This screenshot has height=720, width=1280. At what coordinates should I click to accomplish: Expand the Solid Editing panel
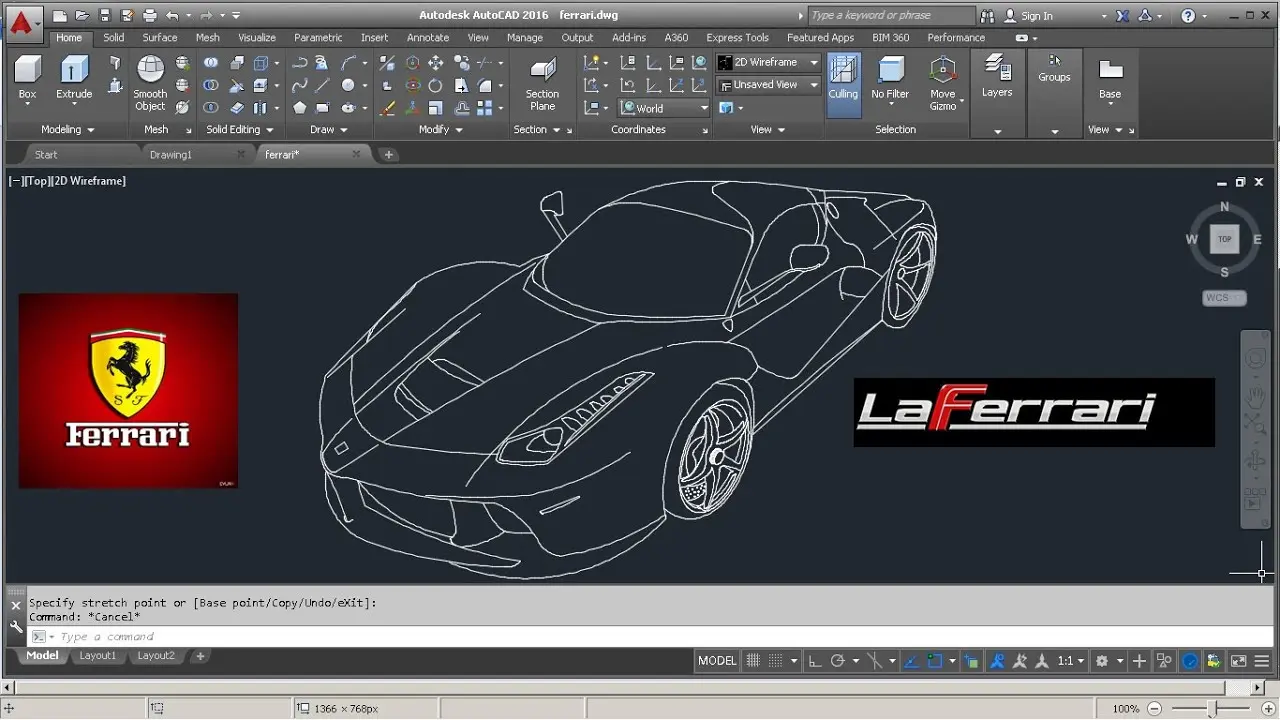tap(240, 130)
